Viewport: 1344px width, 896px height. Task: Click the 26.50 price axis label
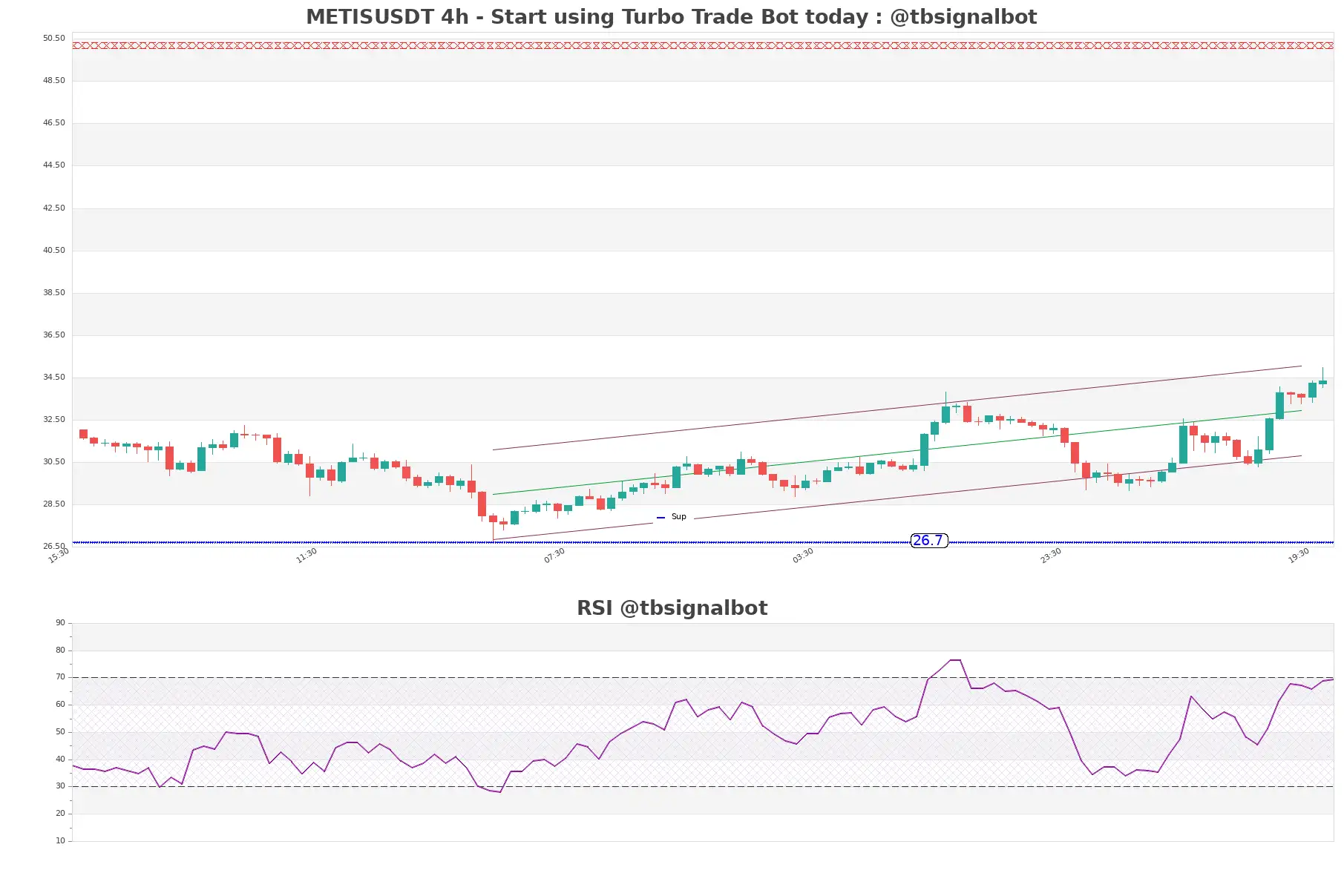(x=53, y=546)
